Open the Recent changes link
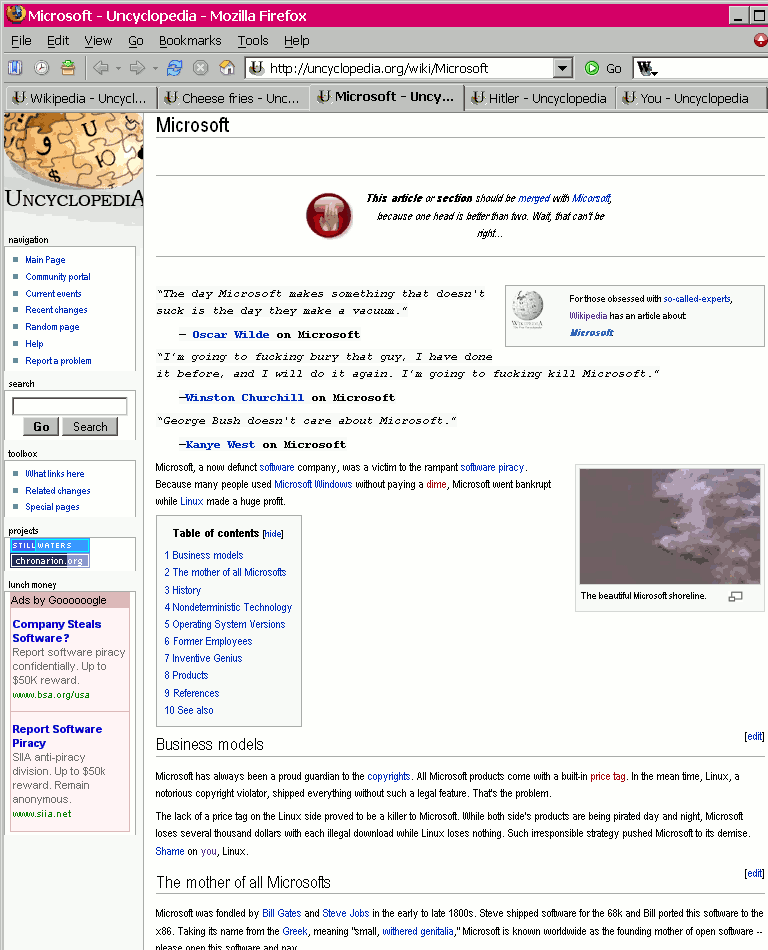This screenshot has width=768, height=950. pyautogui.click(x=56, y=310)
